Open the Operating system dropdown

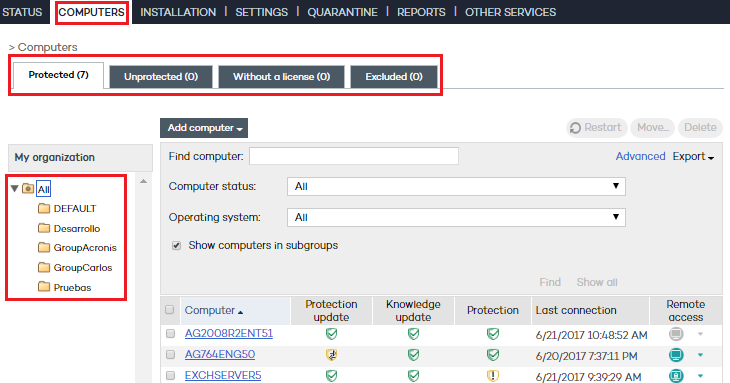pos(456,217)
